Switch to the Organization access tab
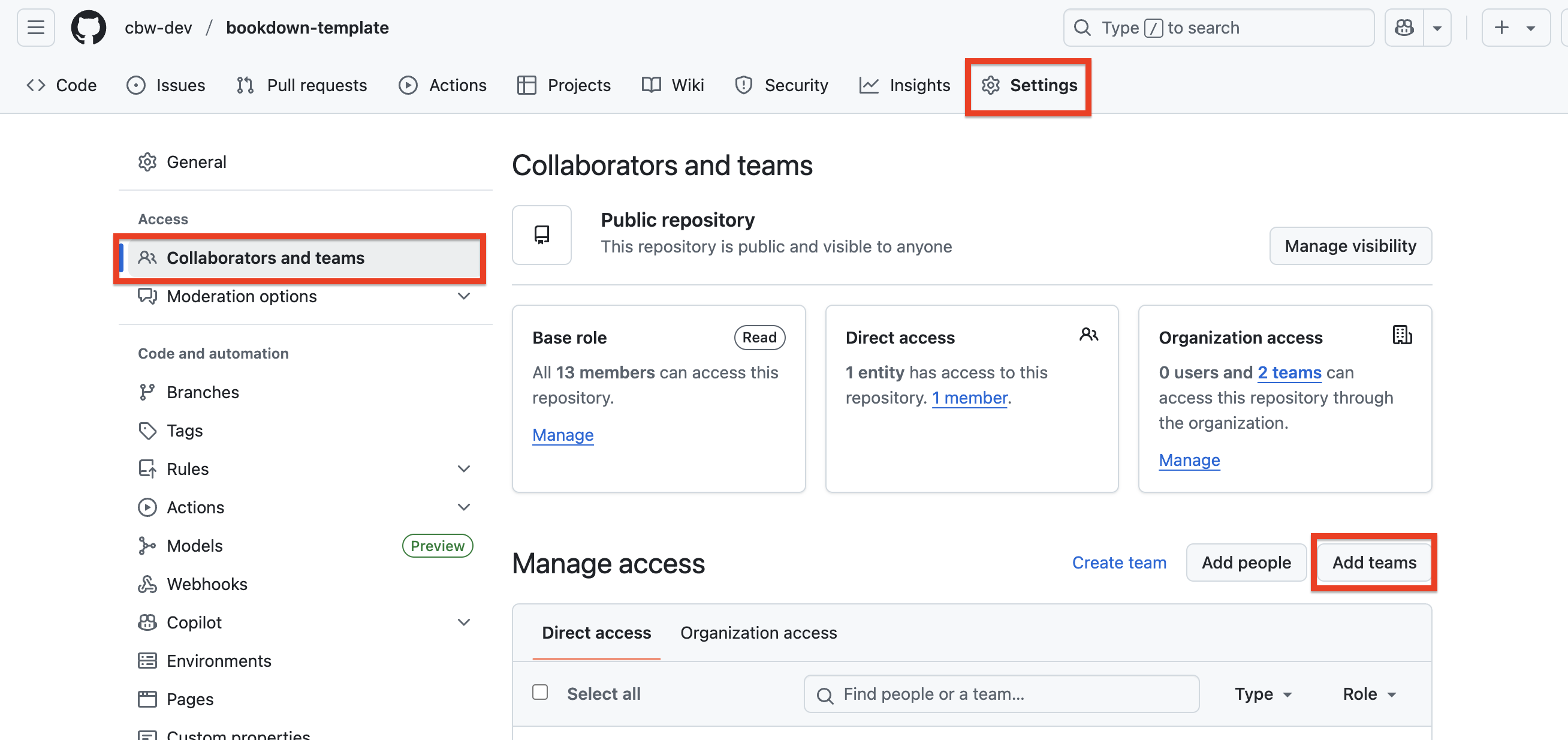Screen dimensions: 1568x740 pyautogui.click(x=758, y=632)
